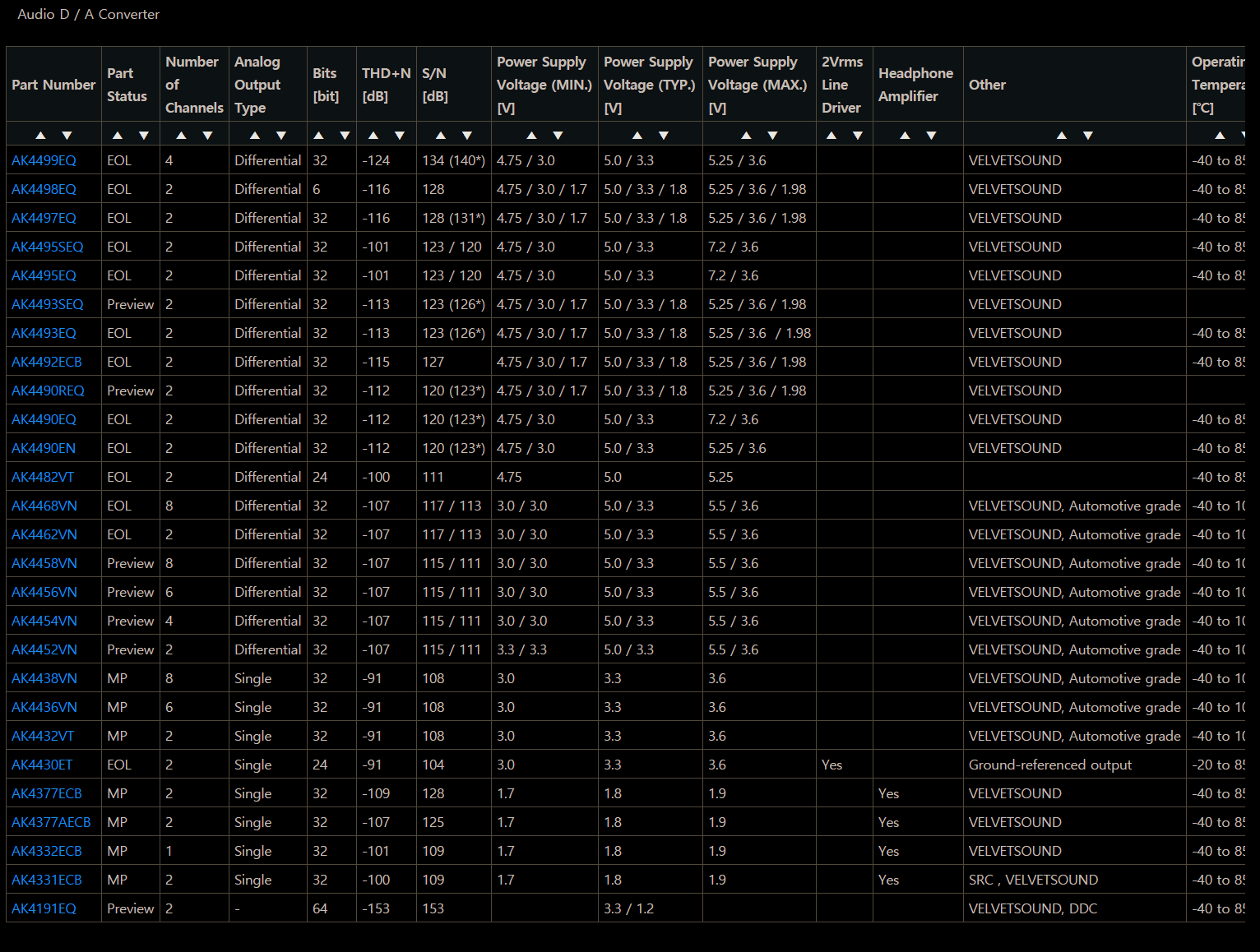The image size is (1260, 952).
Task: Sort Other column ascending
Action: (x=1062, y=136)
